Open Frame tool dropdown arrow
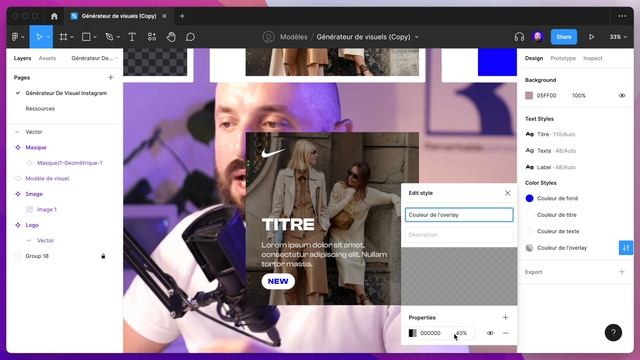 [72, 37]
